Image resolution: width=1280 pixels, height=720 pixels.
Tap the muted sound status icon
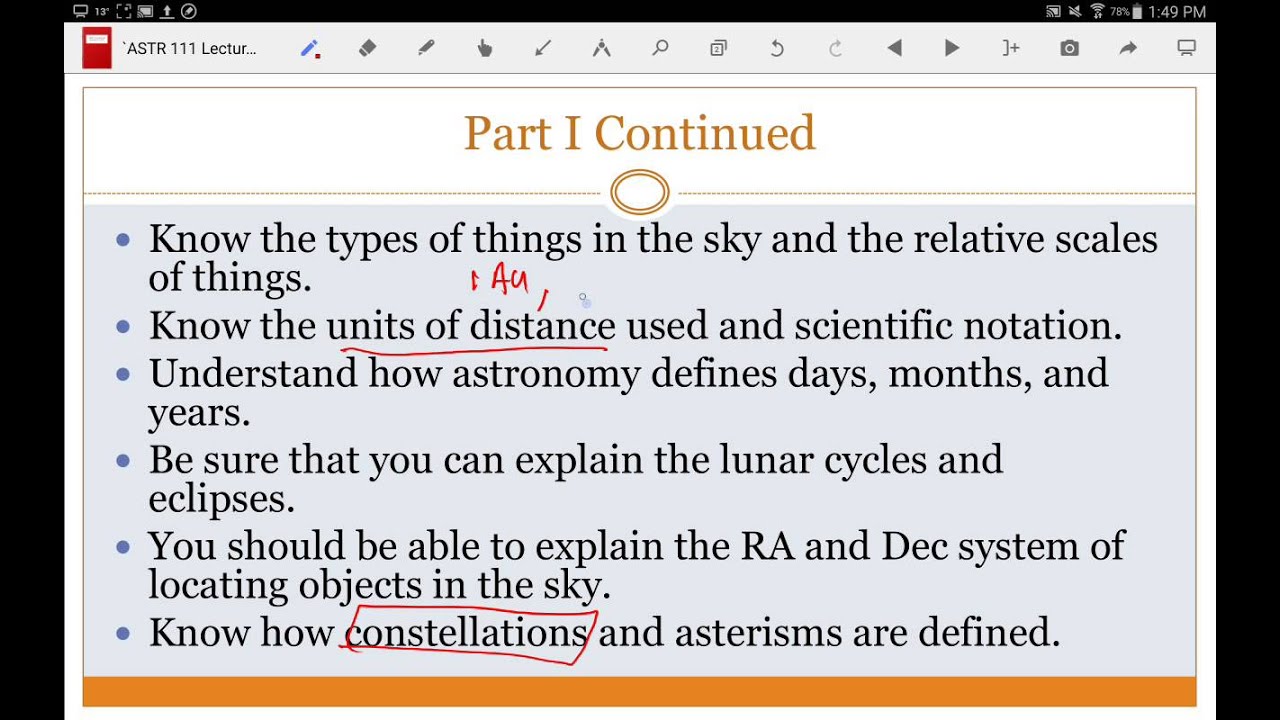click(x=1075, y=12)
